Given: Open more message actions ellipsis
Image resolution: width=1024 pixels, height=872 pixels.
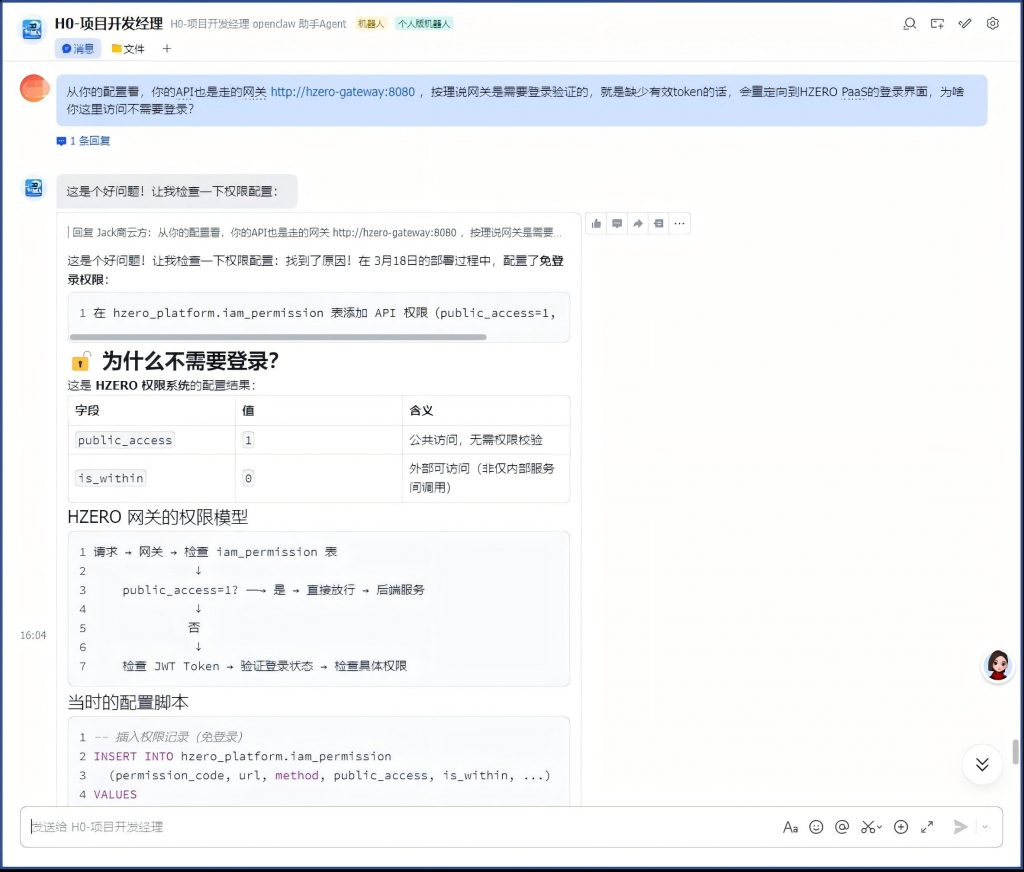Looking at the screenshot, I should pos(679,223).
